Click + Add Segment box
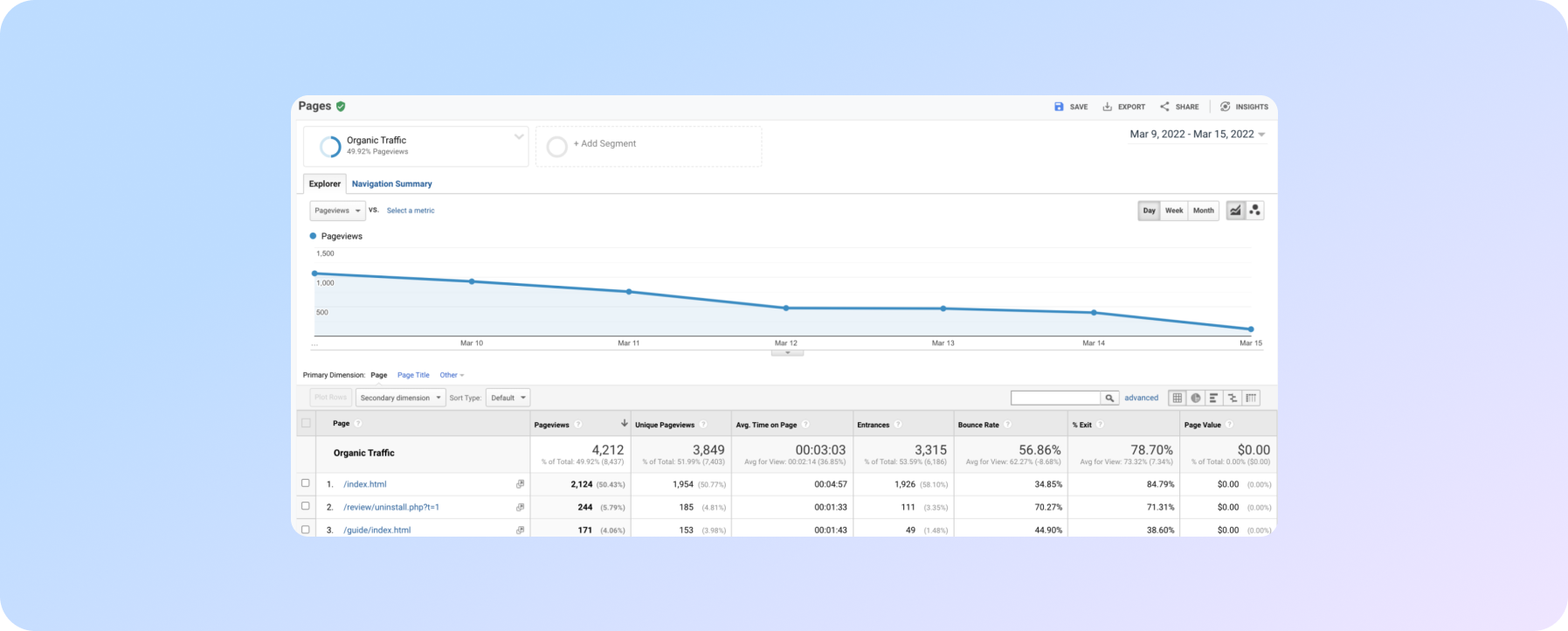 pyautogui.click(x=649, y=146)
